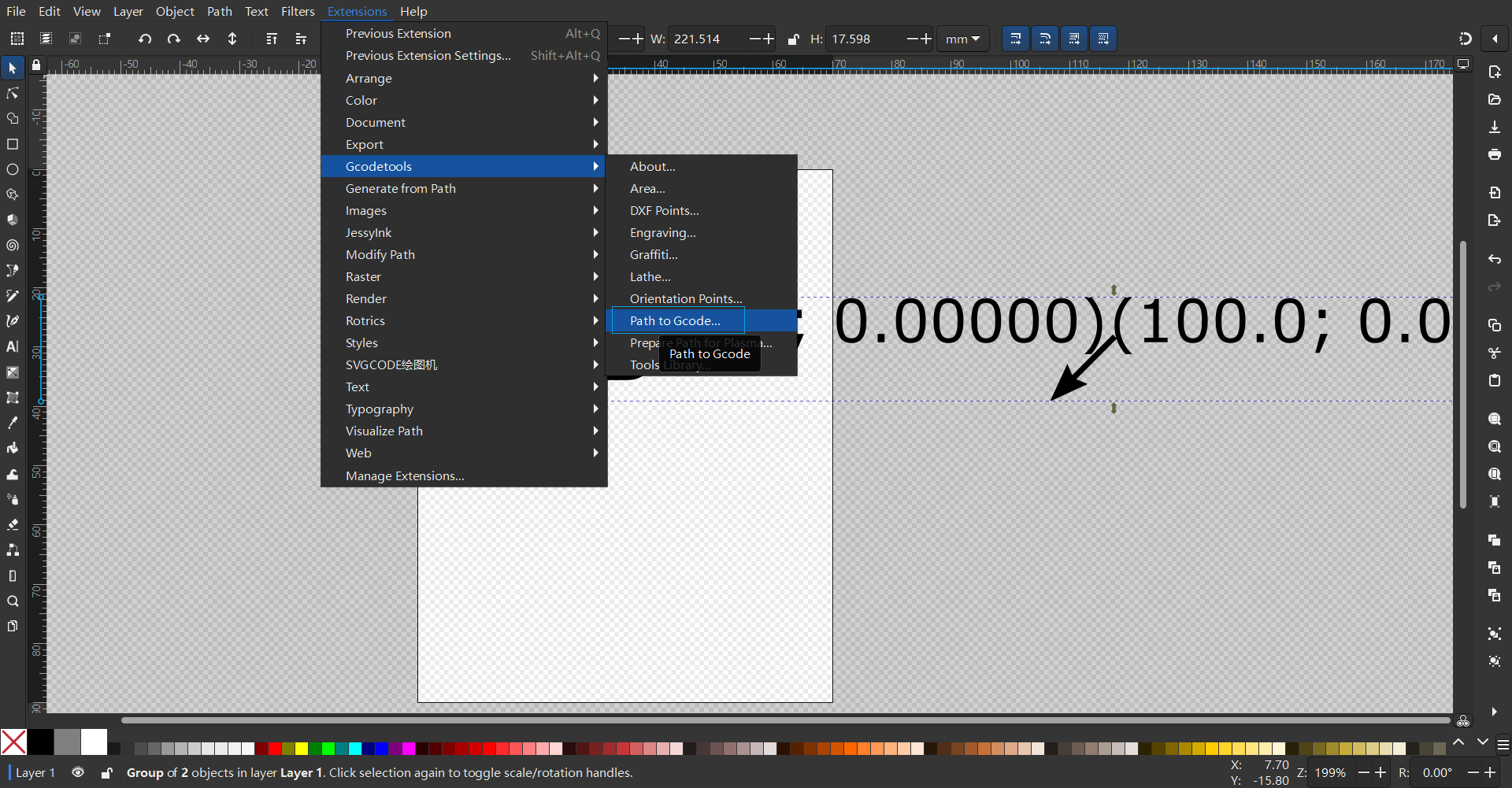Image resolution: width=1512 pixels, height=788 pixels.
Task: Toggle scale rounded corners option
Action: 1045,39
